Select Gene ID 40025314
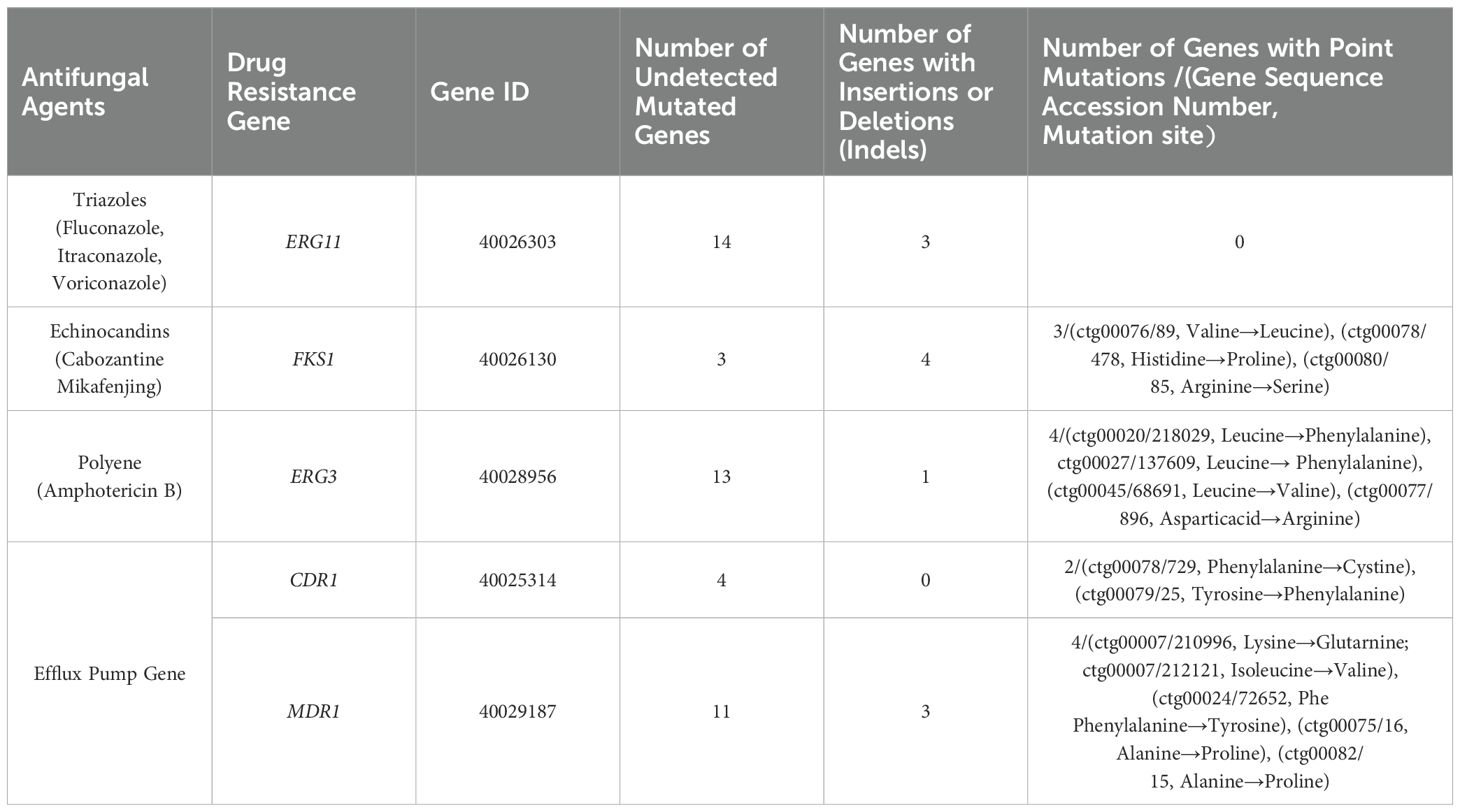1460x812 pixels. 517,580
